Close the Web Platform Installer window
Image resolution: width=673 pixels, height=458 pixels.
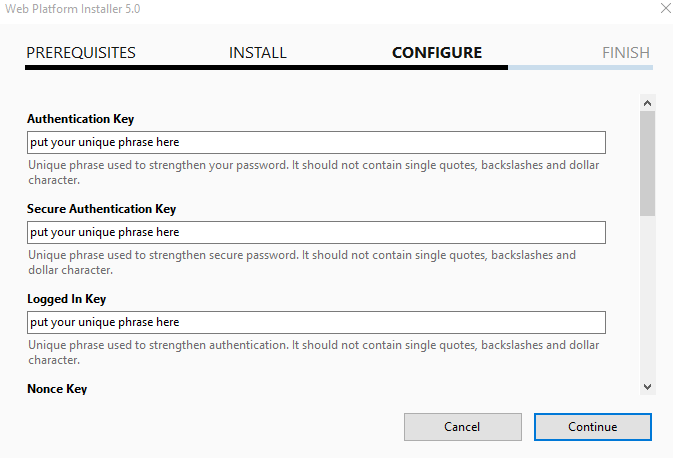coord(665,8)
